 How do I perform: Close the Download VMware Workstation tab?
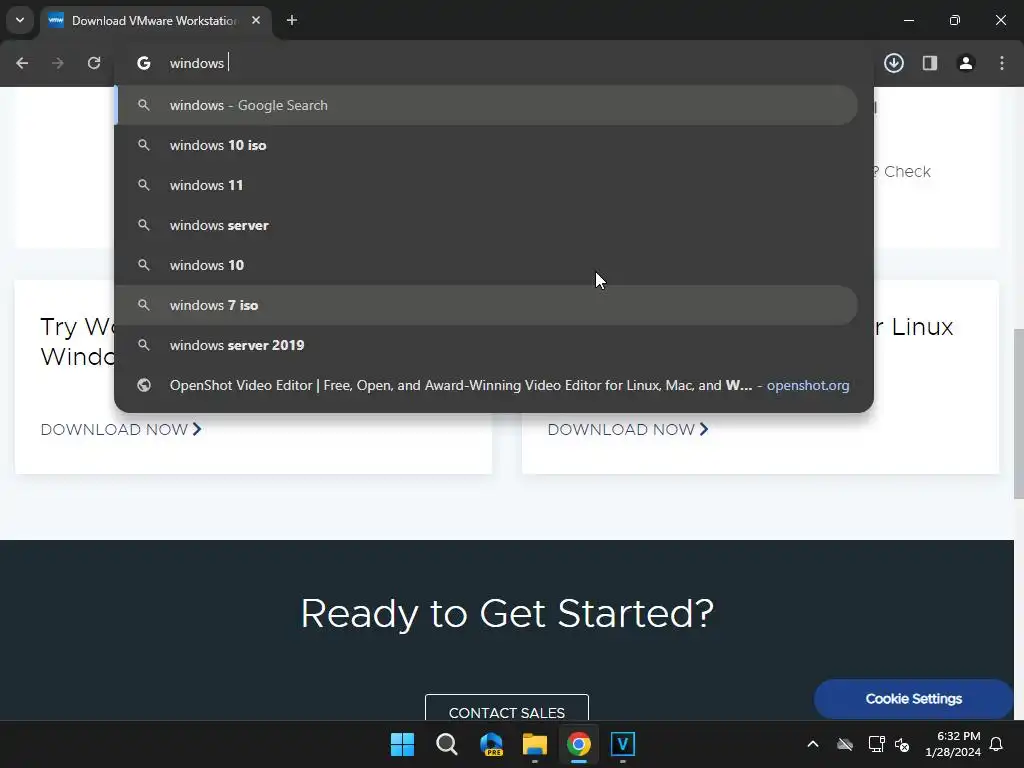coord(256,20)
